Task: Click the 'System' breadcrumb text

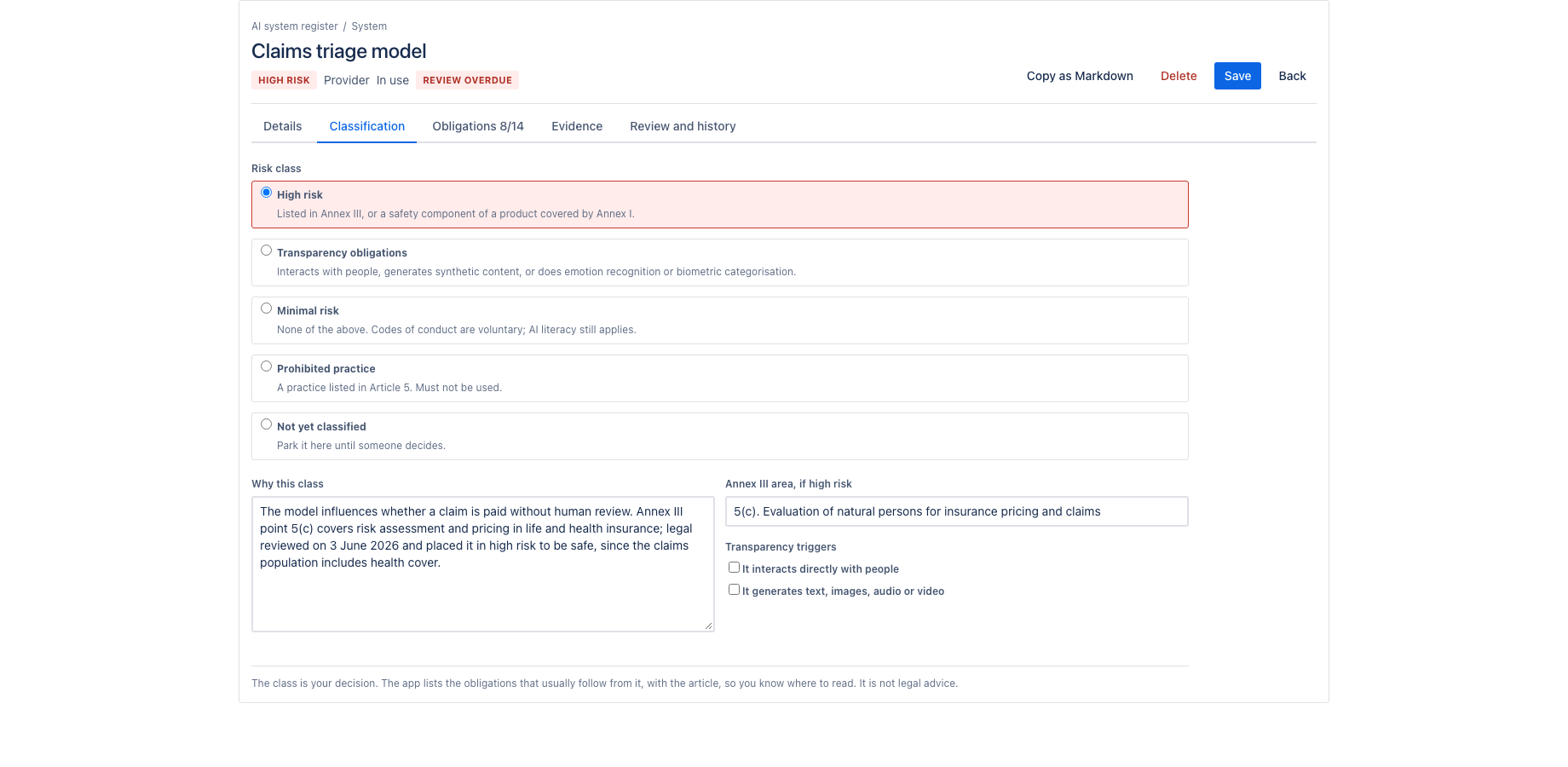Action: (369, 26)
